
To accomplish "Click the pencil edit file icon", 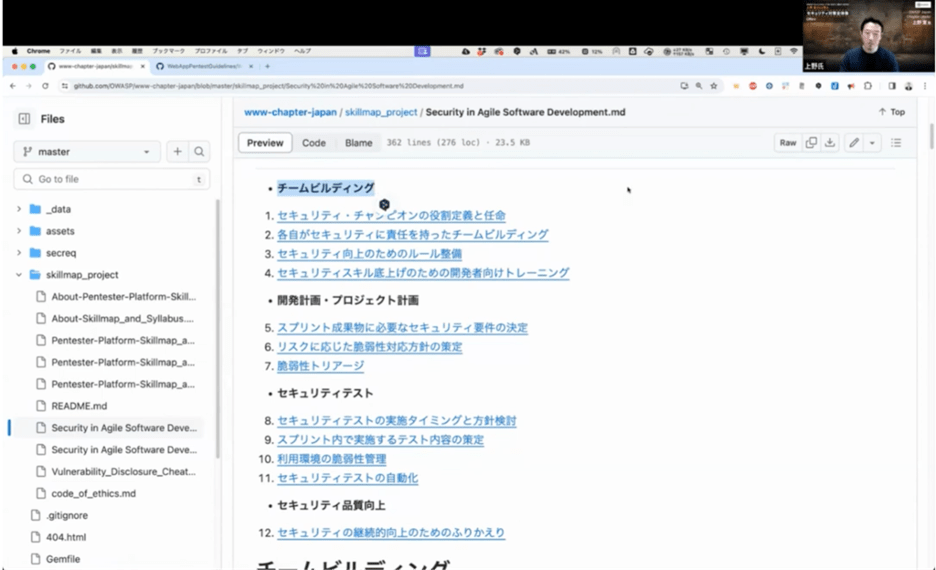I will tap(854, 143).
